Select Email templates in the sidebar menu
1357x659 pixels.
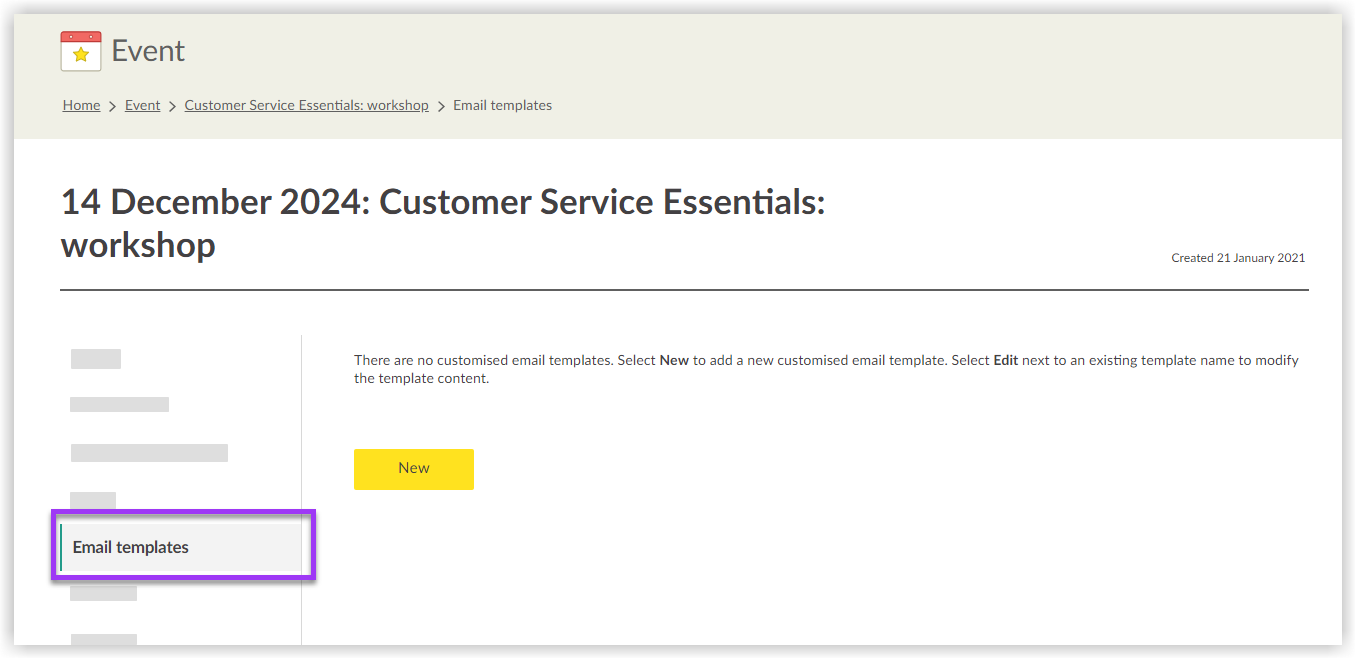131,548
